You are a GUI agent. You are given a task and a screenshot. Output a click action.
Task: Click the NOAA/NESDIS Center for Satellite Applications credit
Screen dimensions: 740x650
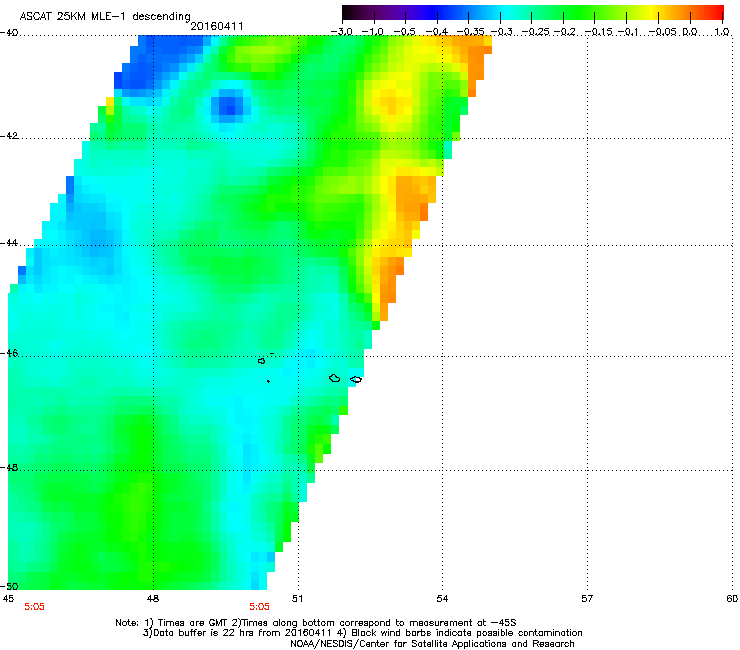432,644
